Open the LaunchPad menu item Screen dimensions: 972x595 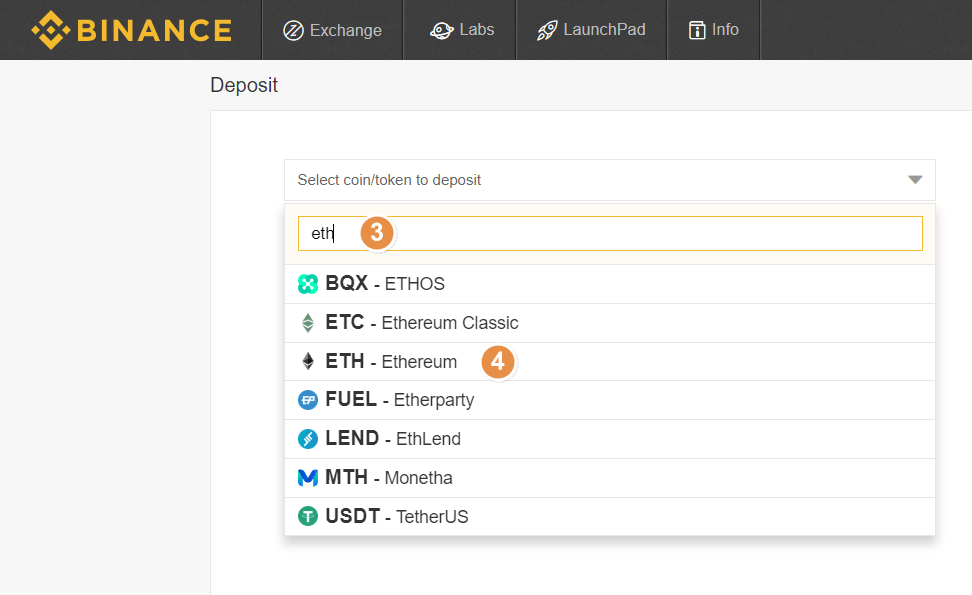591,30
